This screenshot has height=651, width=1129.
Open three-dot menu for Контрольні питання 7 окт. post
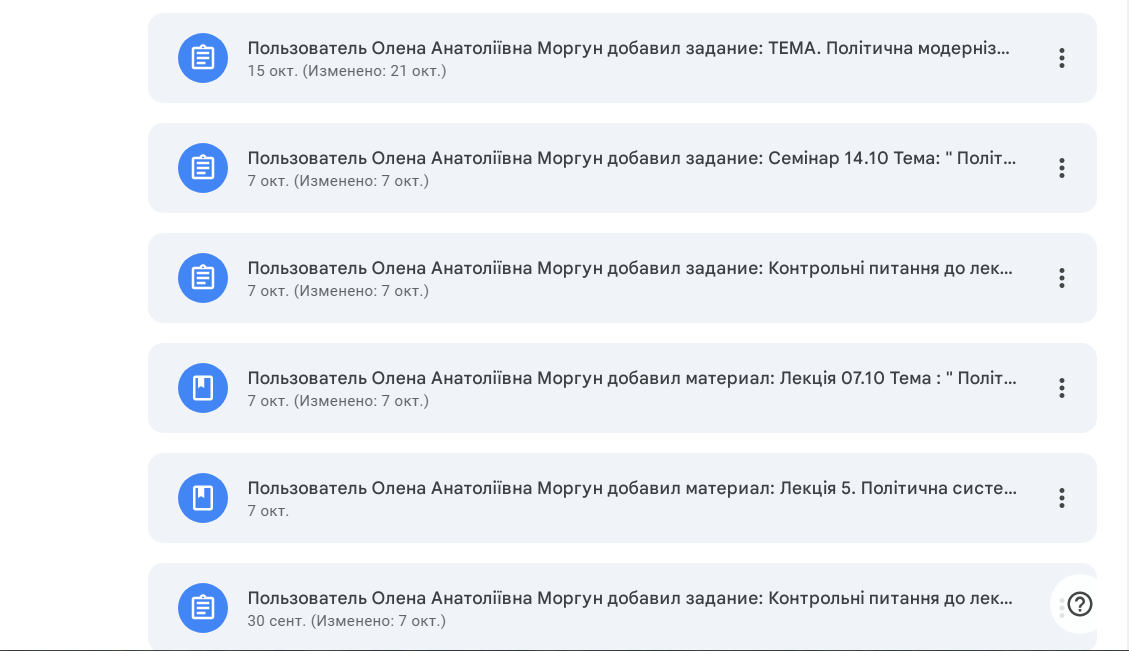(1061, 278)
